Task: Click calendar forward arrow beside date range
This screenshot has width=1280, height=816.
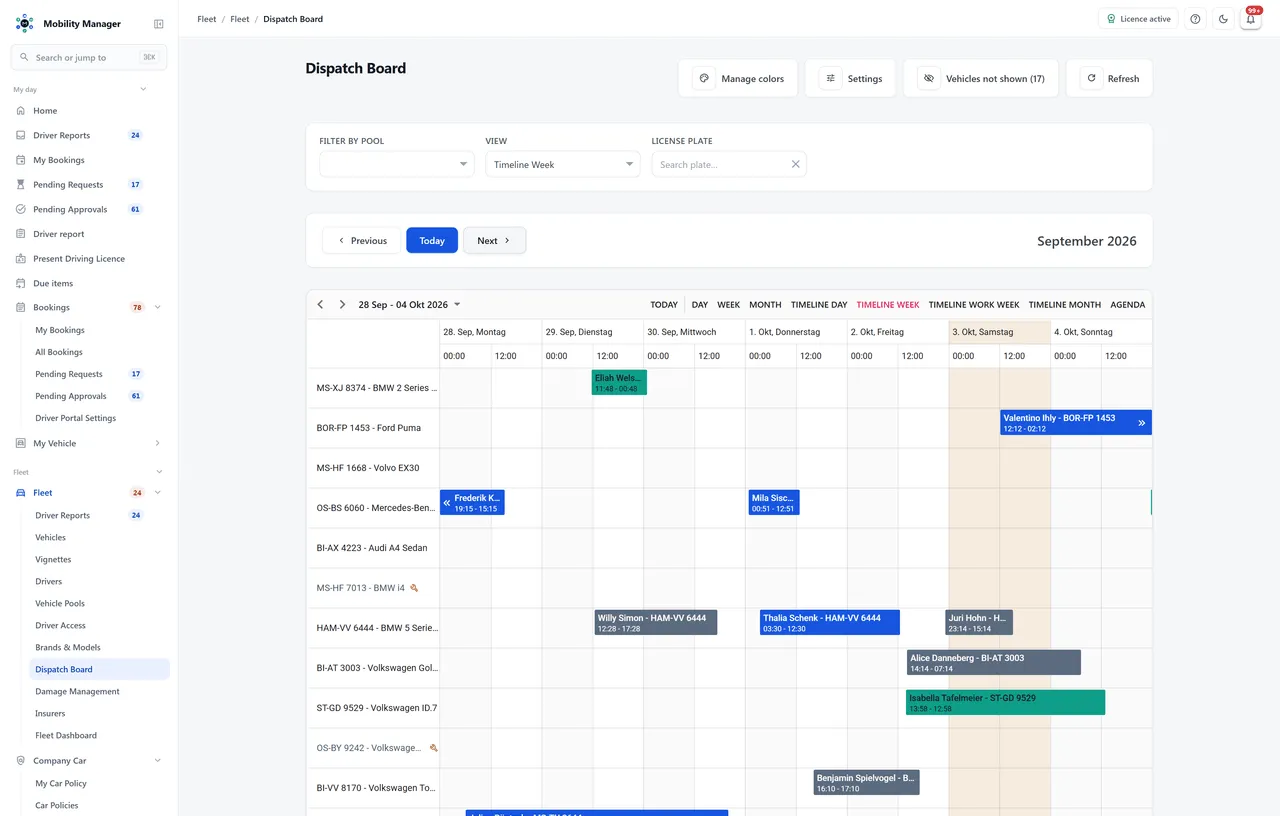Action: [x=342, y=304]
